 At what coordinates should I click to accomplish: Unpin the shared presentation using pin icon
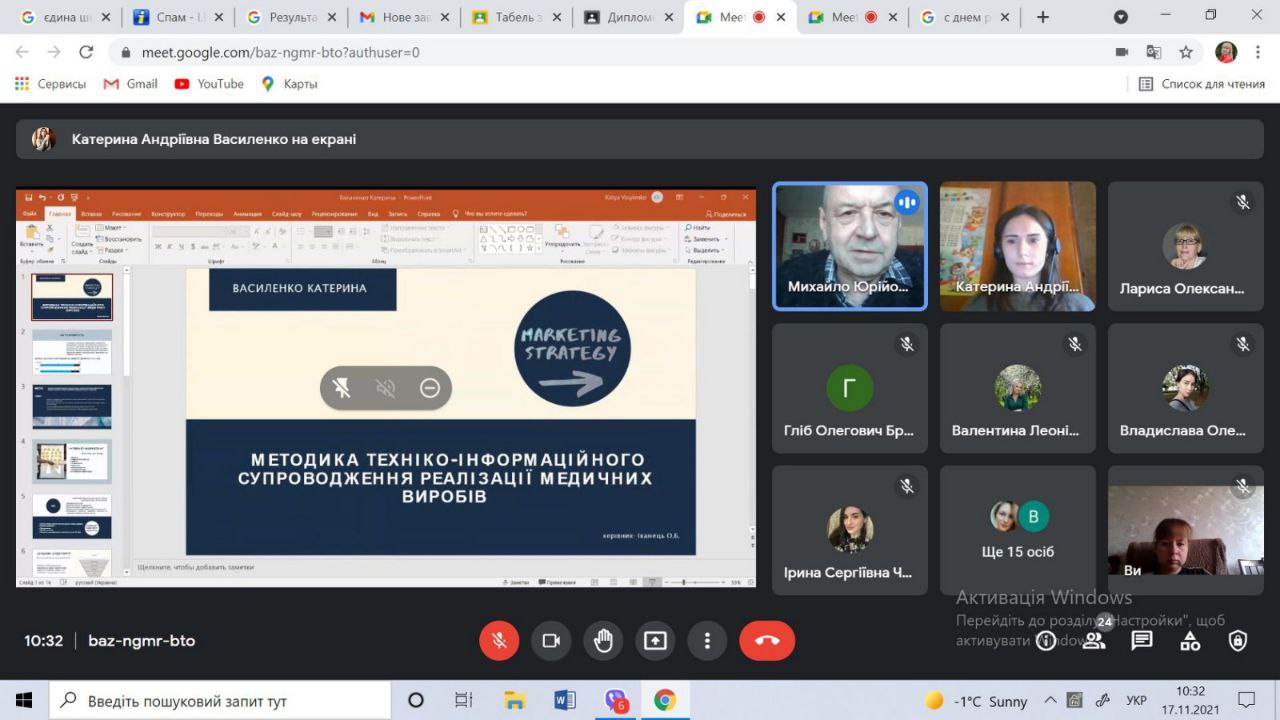pos(342,388)
